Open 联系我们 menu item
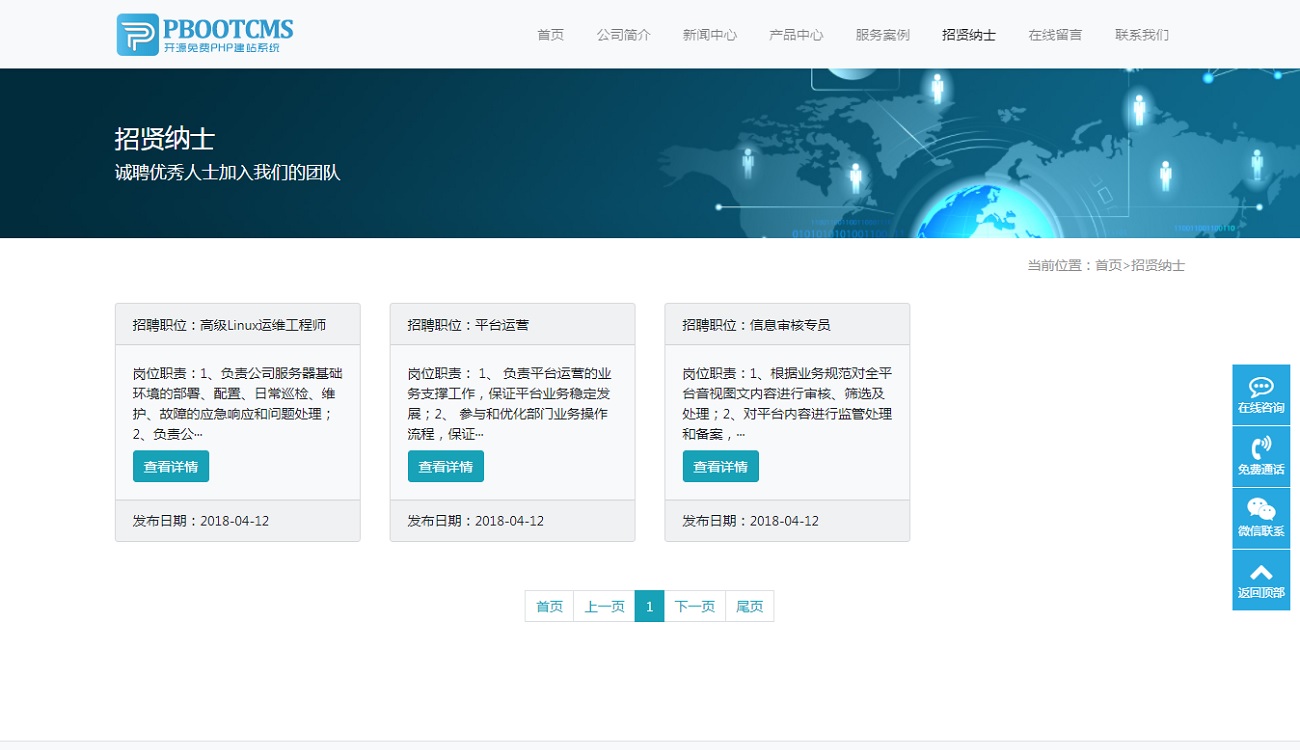1300x750 pixels. (1142, 35)
